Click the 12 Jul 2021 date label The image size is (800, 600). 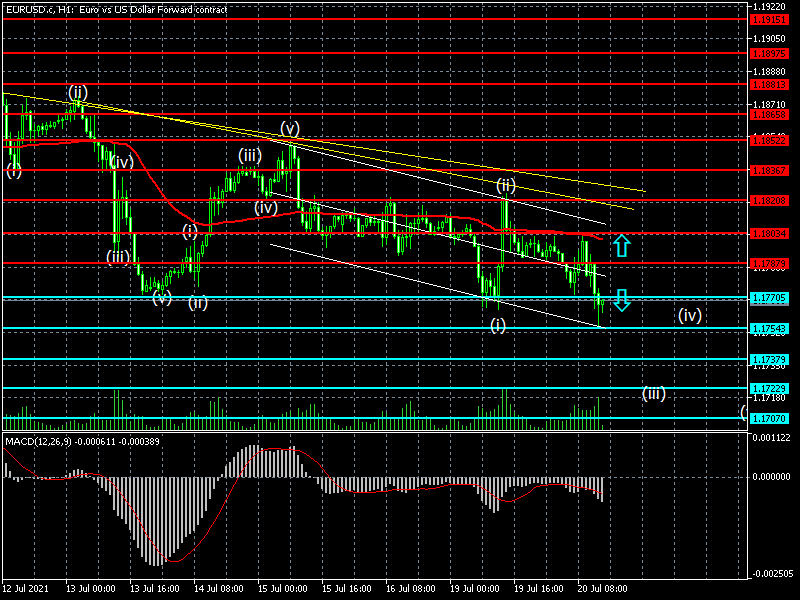(x=28, y=590)
